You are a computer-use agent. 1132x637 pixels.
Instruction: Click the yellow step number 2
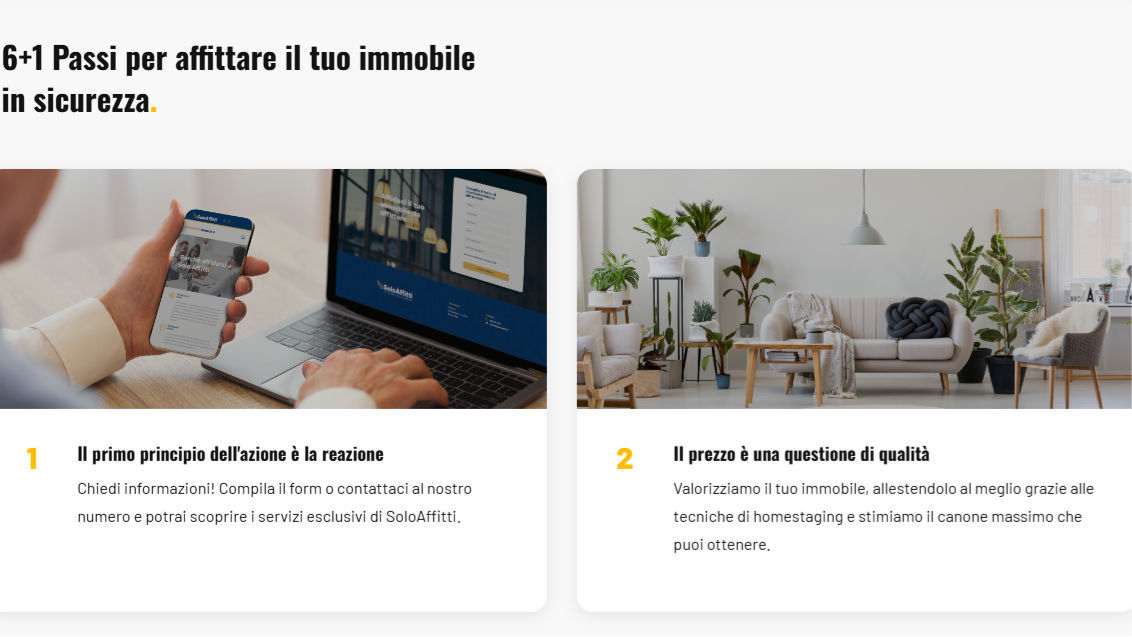tap(624, 459)
